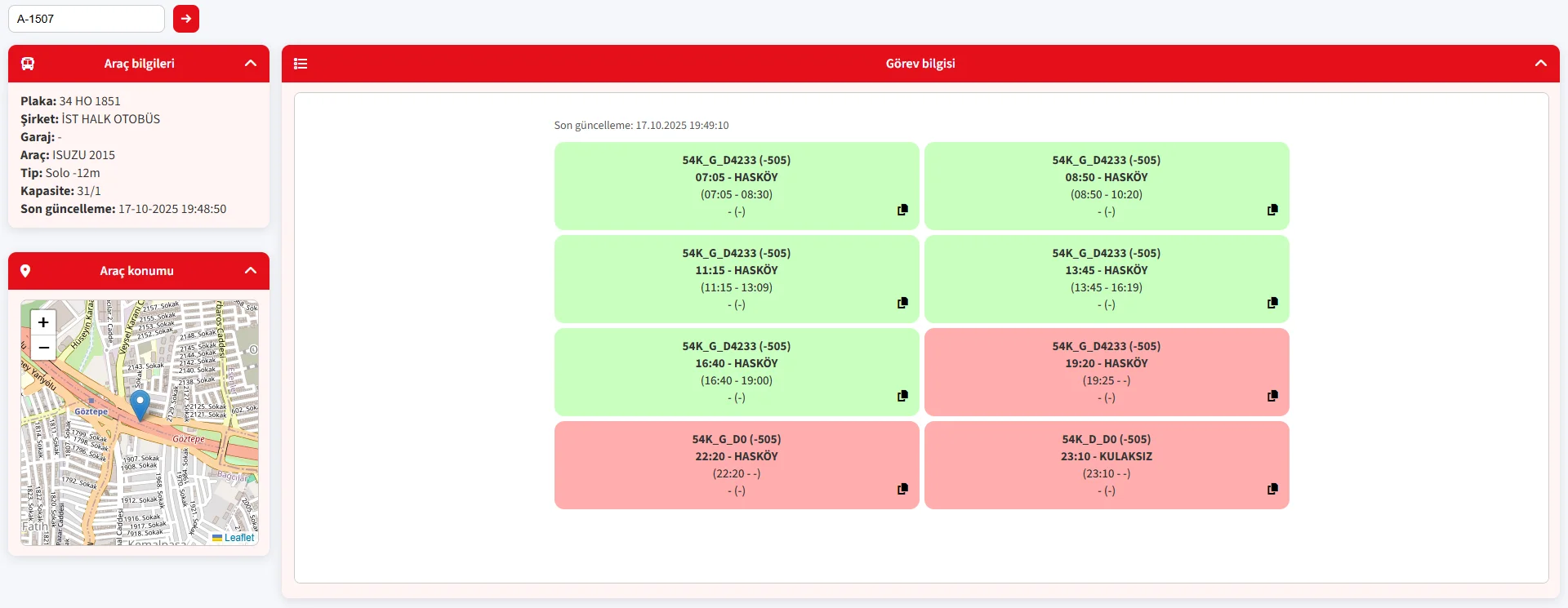This screenshot has height=608, width=1568.
Task: Click the red arrow search button
Action: pyautogui.click(x=186, y=19)
